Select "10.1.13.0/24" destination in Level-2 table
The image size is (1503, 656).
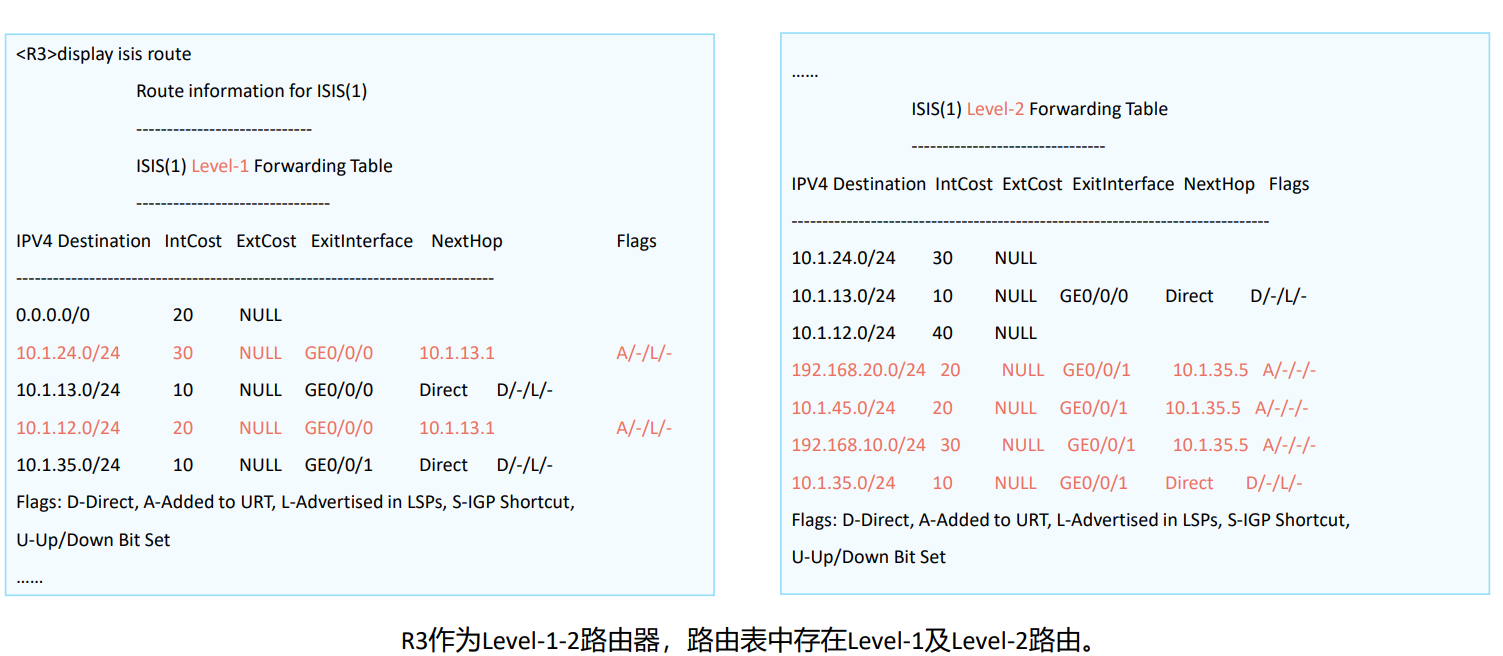click(844, 296)
